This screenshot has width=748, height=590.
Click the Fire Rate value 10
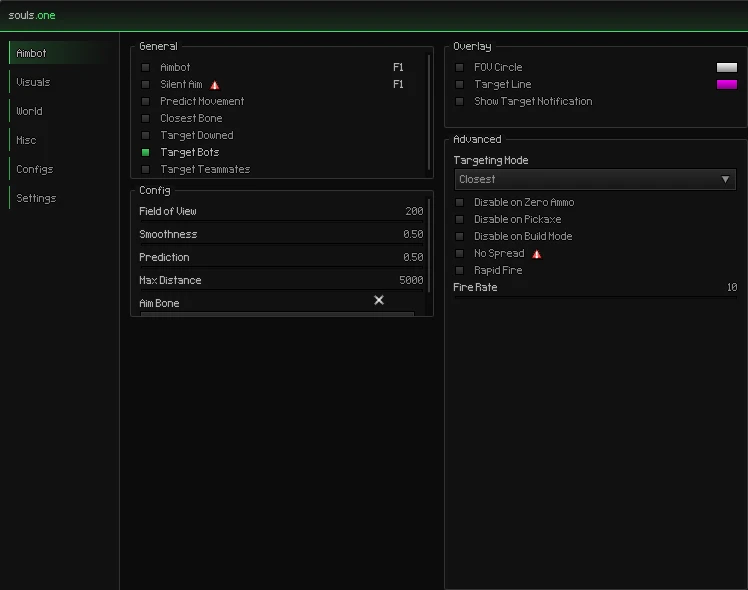[732, 287]
